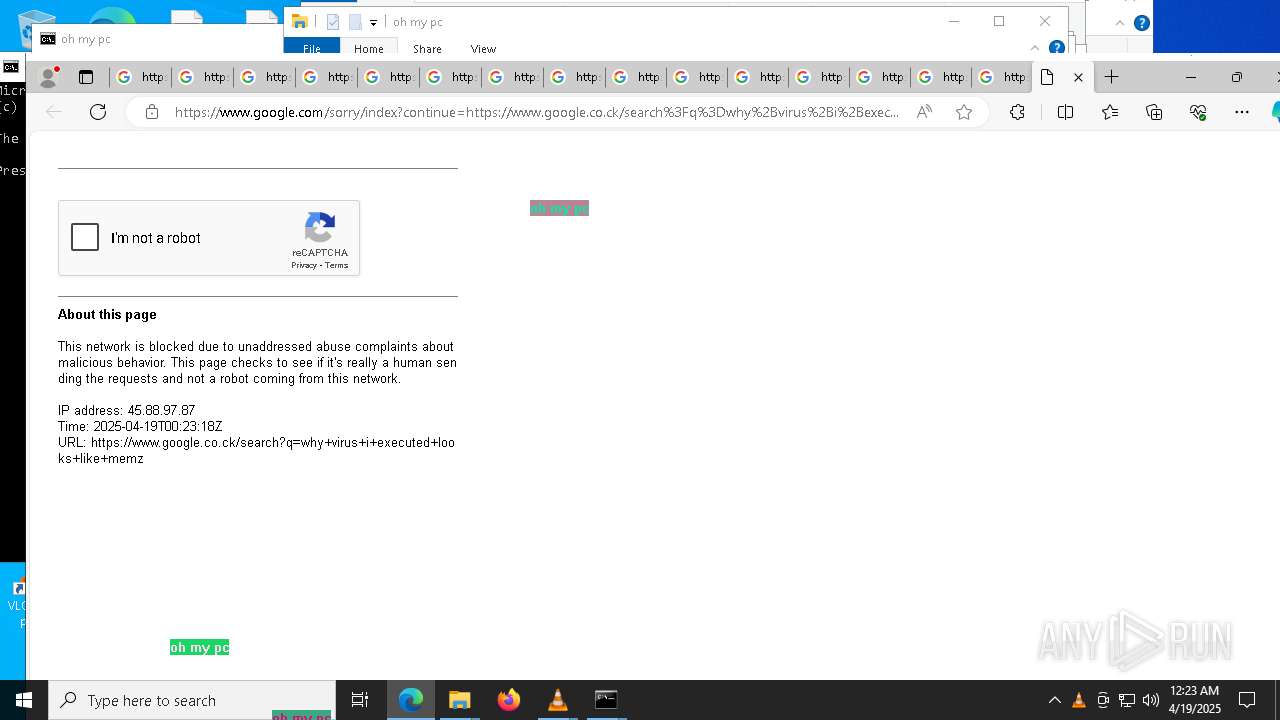Close the active Edge tab

coord(1078,77)
